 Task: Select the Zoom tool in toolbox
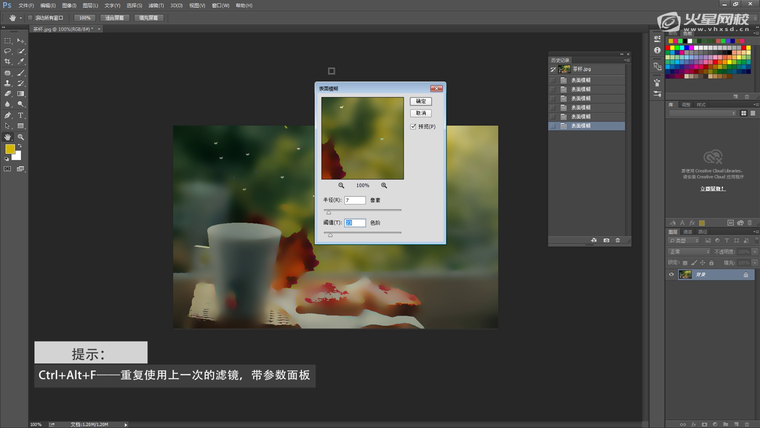click(x=20, y=137)
